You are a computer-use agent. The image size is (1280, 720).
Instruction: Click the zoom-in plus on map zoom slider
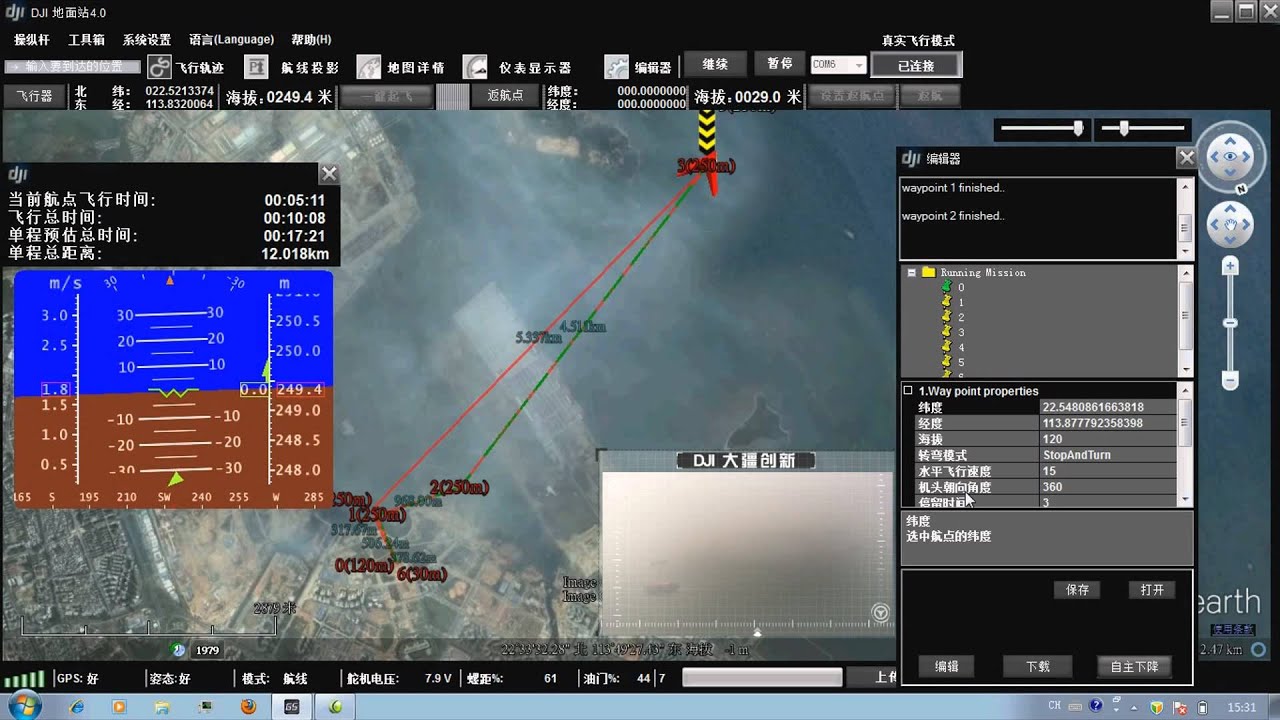tap(1231, 266)
